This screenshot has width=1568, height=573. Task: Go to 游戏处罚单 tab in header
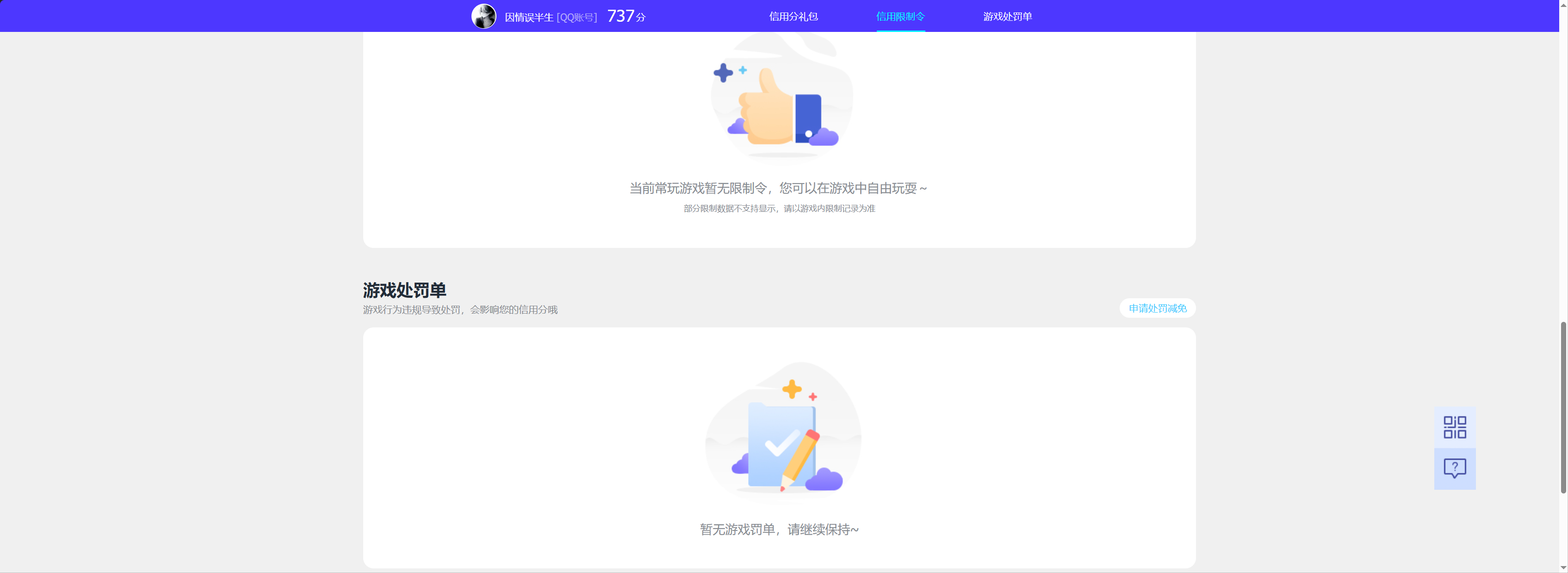tap(1007, 17)
